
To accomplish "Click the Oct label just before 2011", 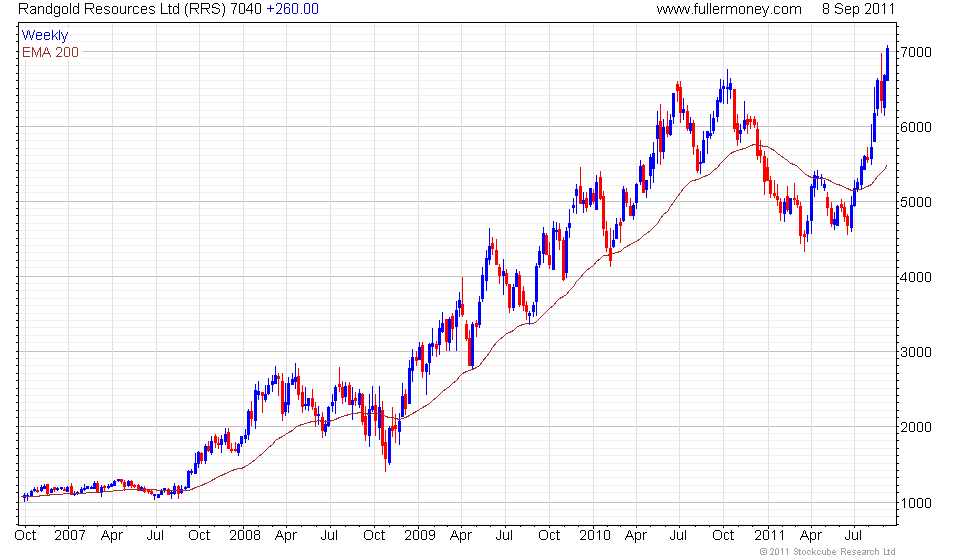I will point(724,536).
